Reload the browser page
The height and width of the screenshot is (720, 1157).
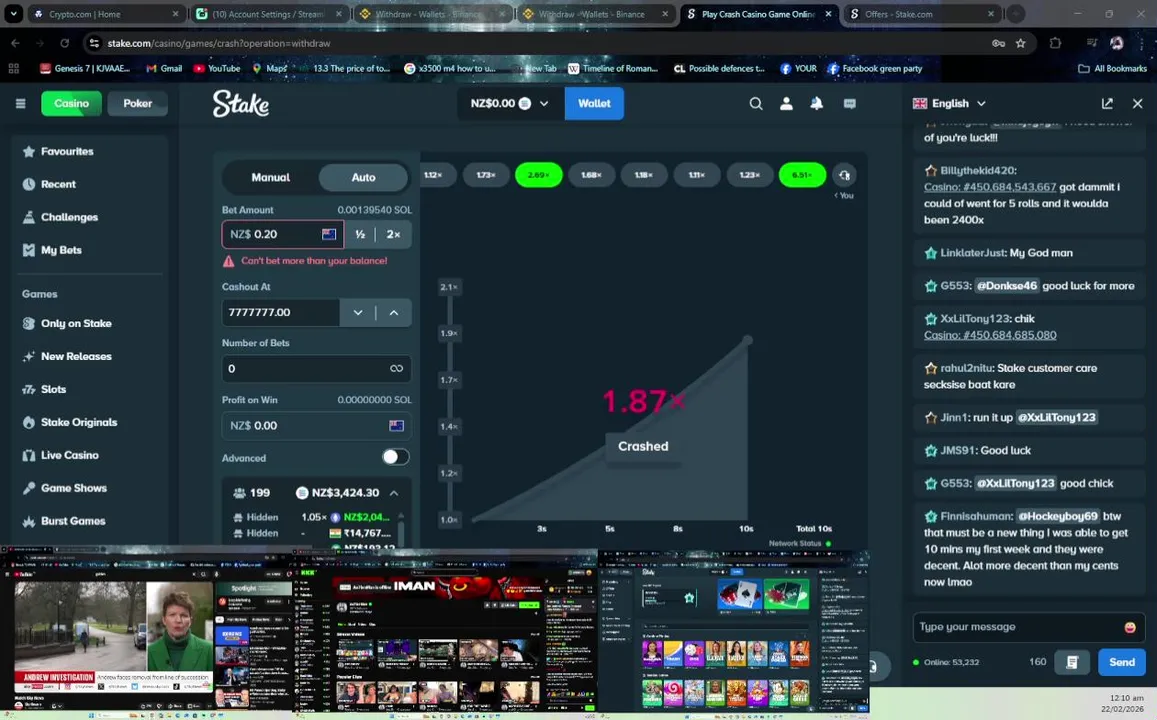(64, 43)
